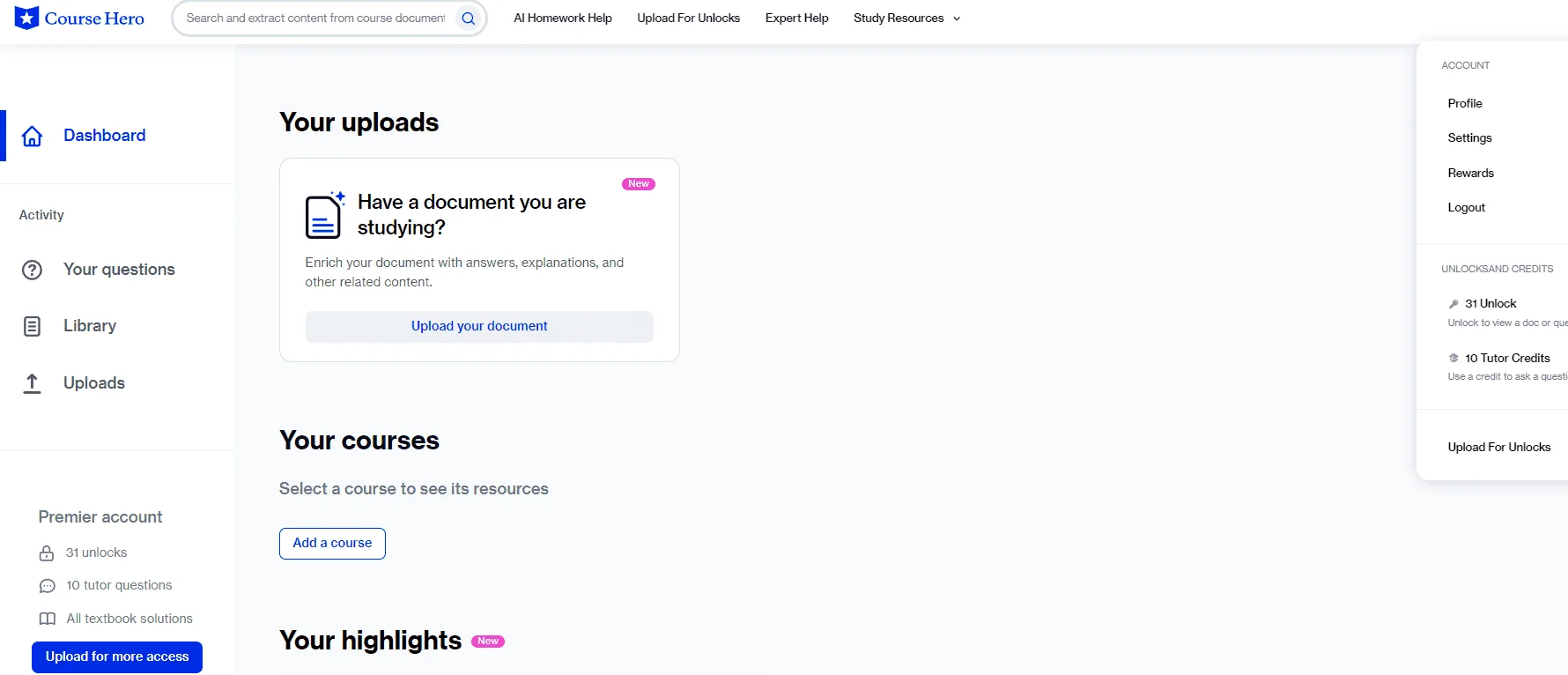Open Settings in account menu

[1469, 138]
